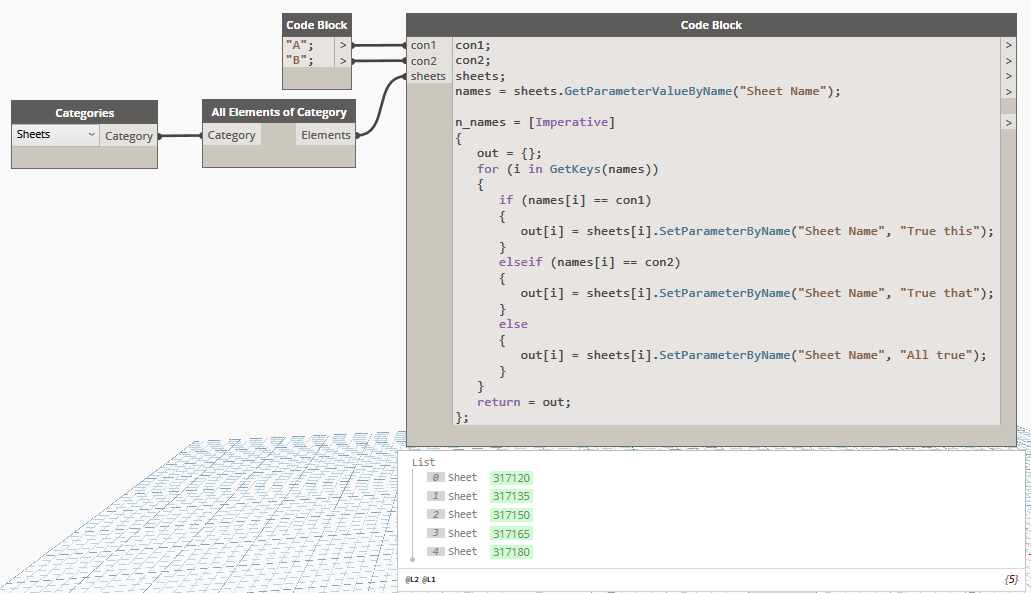Click the "B" output port arrow
Screen dimensions: 1031x593
point(343,60)
